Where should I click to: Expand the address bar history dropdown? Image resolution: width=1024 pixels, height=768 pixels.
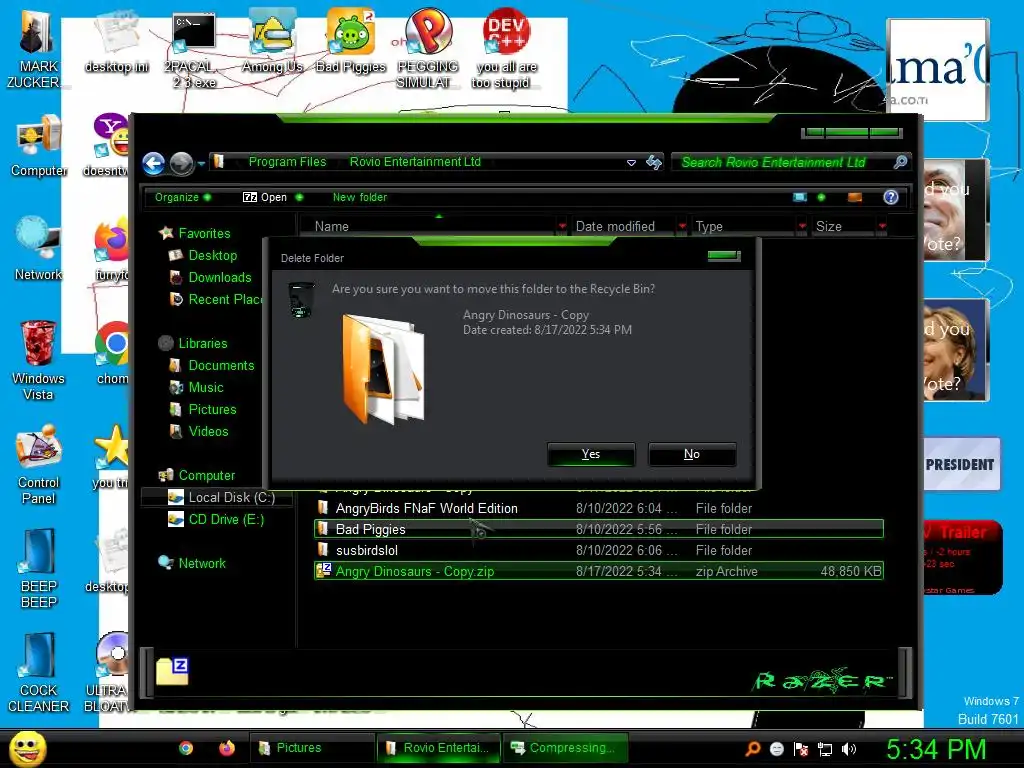[x=632, y=163]
